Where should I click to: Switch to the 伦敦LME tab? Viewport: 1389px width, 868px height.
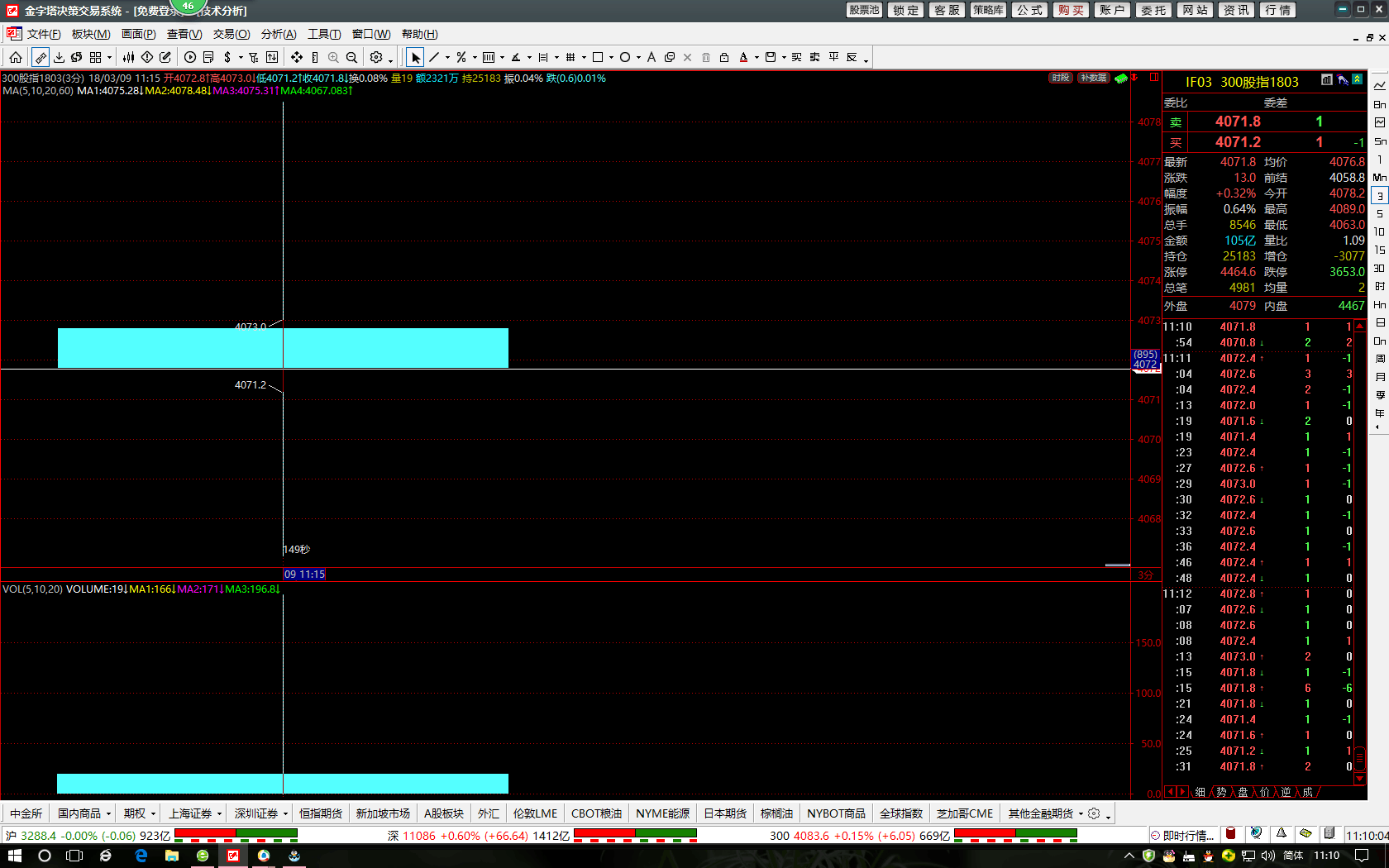pos(535,813)
